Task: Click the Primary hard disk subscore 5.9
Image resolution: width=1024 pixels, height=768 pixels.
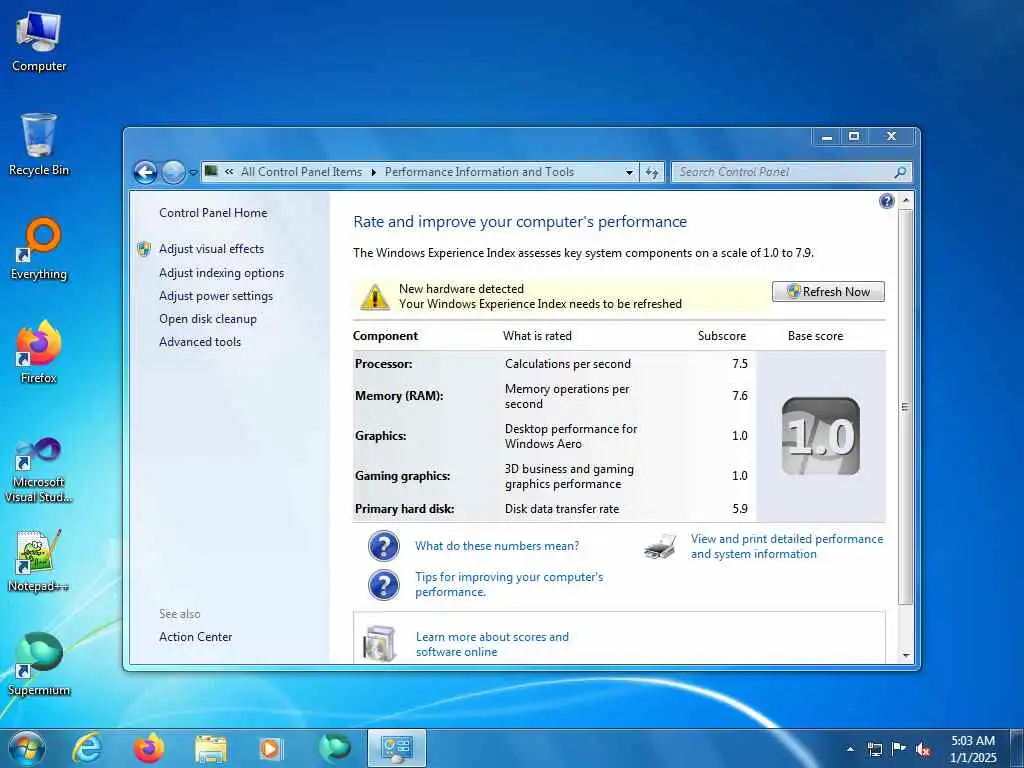Action: click(739, 509)
